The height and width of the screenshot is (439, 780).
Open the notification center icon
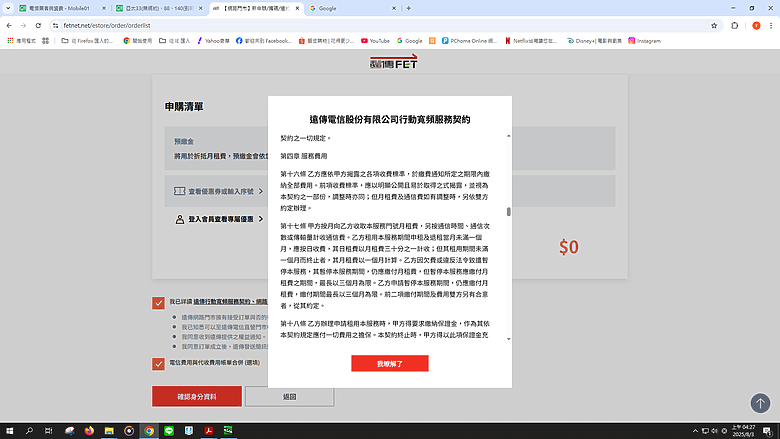coord(768,431)
